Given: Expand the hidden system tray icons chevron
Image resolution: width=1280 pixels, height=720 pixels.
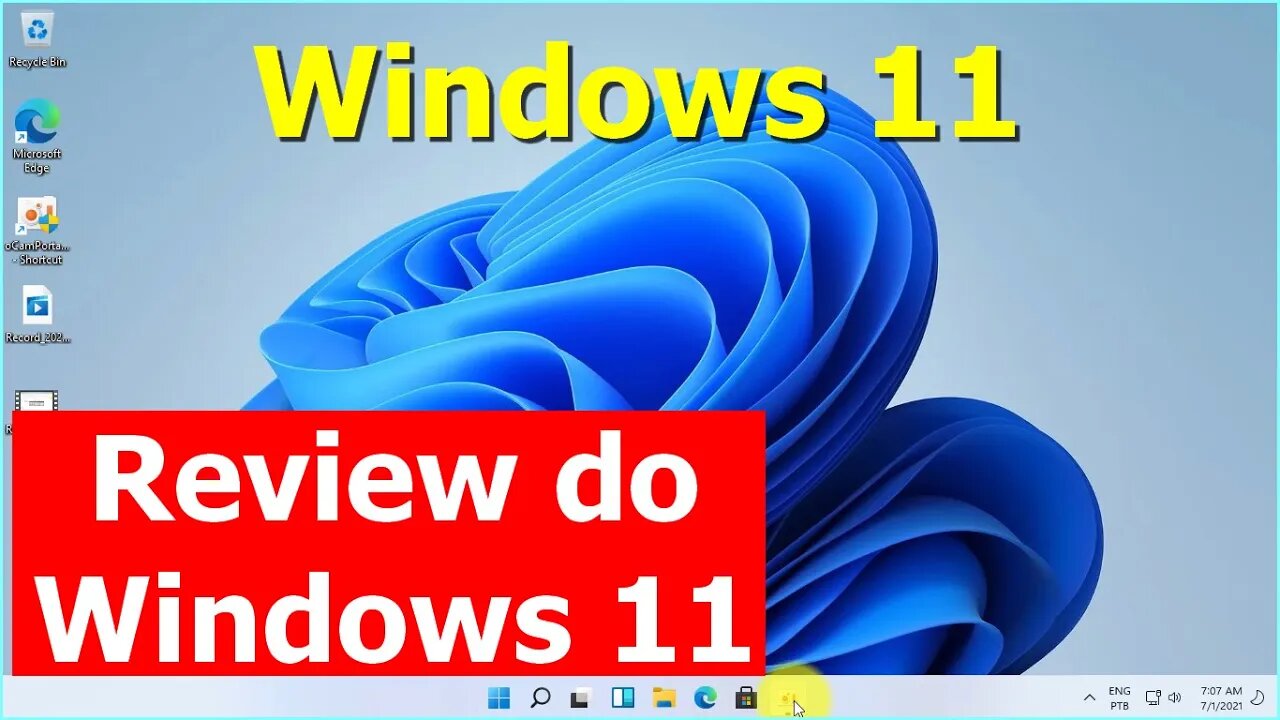Looking at the screenshot, I should point(1090,698).
